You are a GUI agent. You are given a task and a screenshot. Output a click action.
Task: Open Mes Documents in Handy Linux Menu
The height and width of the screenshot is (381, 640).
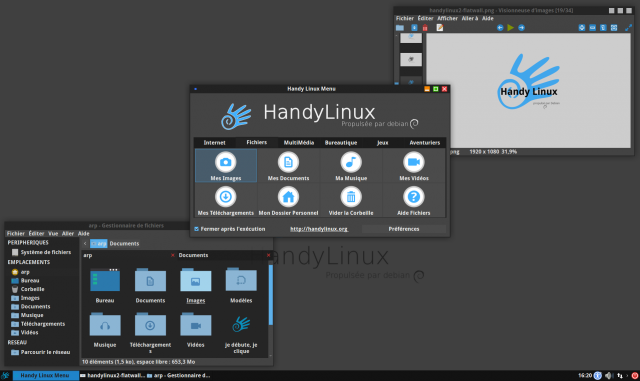tap(288, 165)
